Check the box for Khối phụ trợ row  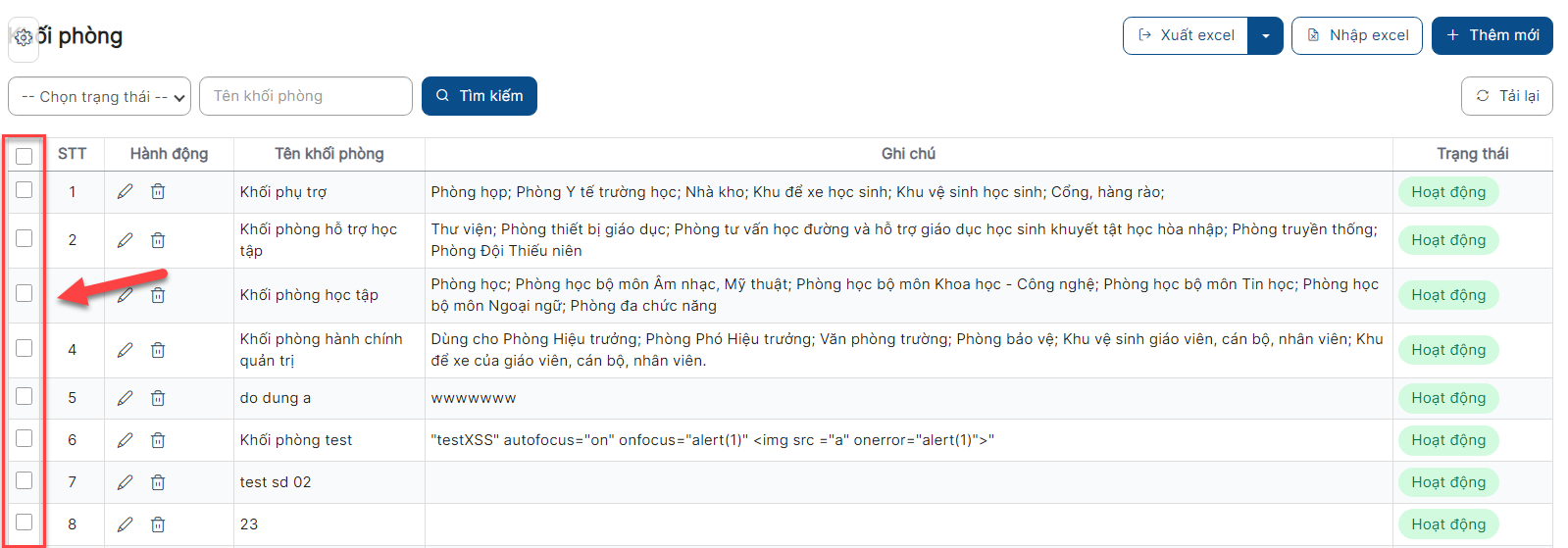pyautogui.click(x=25, y=190)
